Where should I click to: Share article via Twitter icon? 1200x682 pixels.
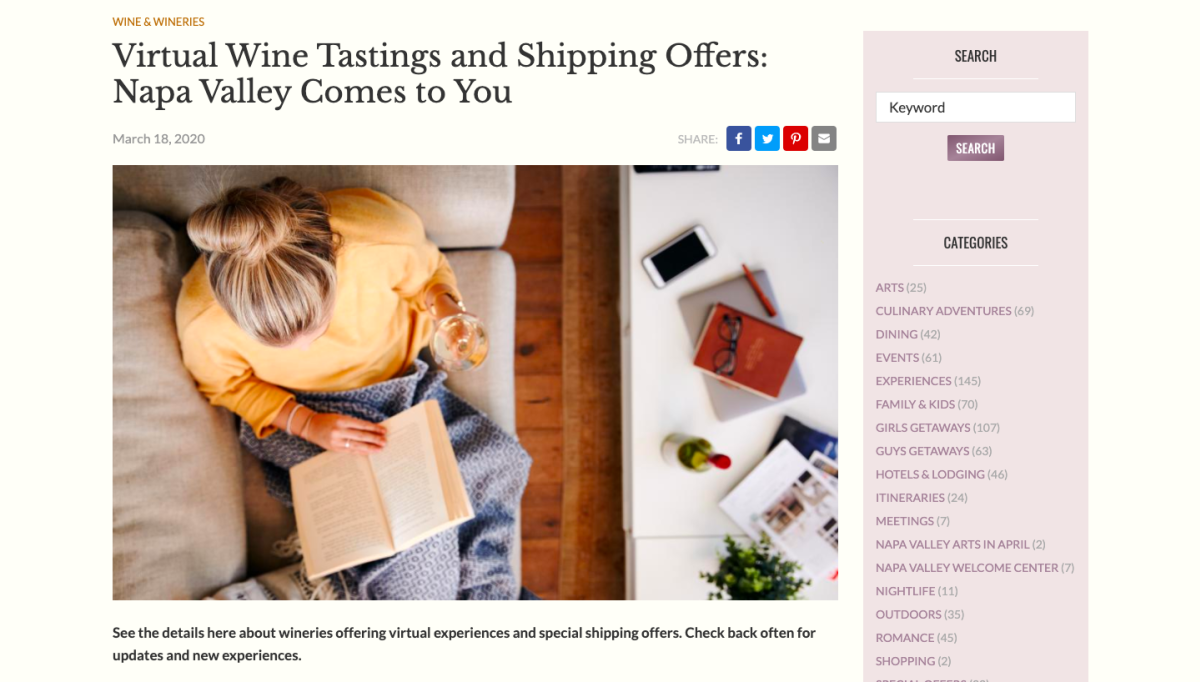[767, 139]
